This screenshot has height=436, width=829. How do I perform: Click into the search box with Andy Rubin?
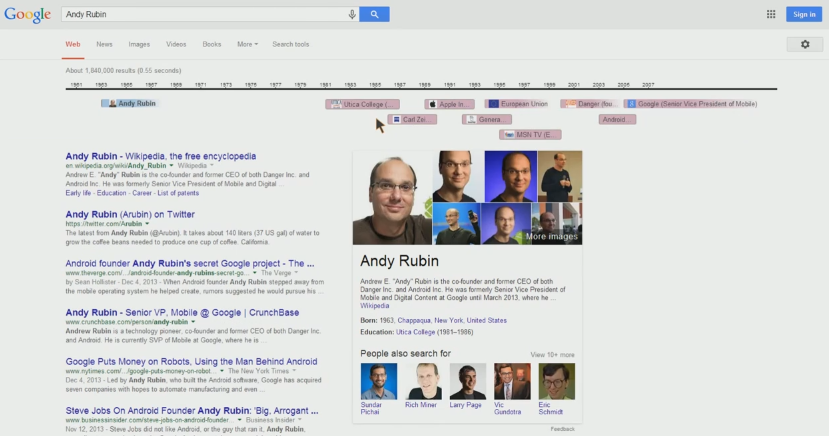click(x=200, y=14)
